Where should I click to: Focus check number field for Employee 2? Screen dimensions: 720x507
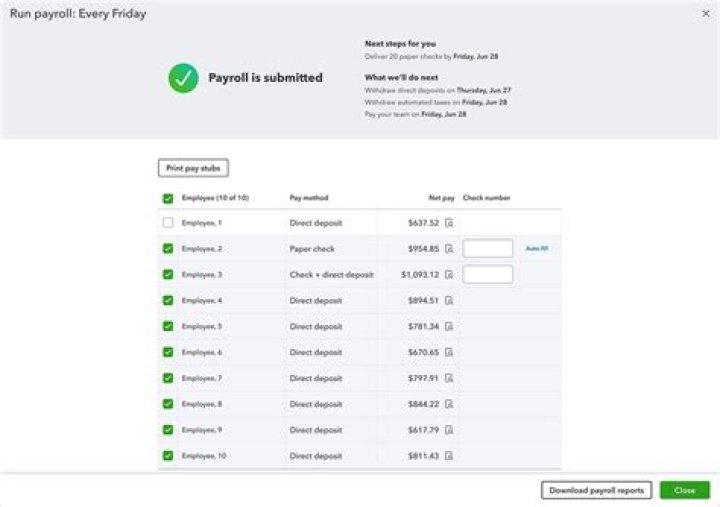(x=488, y=249)
